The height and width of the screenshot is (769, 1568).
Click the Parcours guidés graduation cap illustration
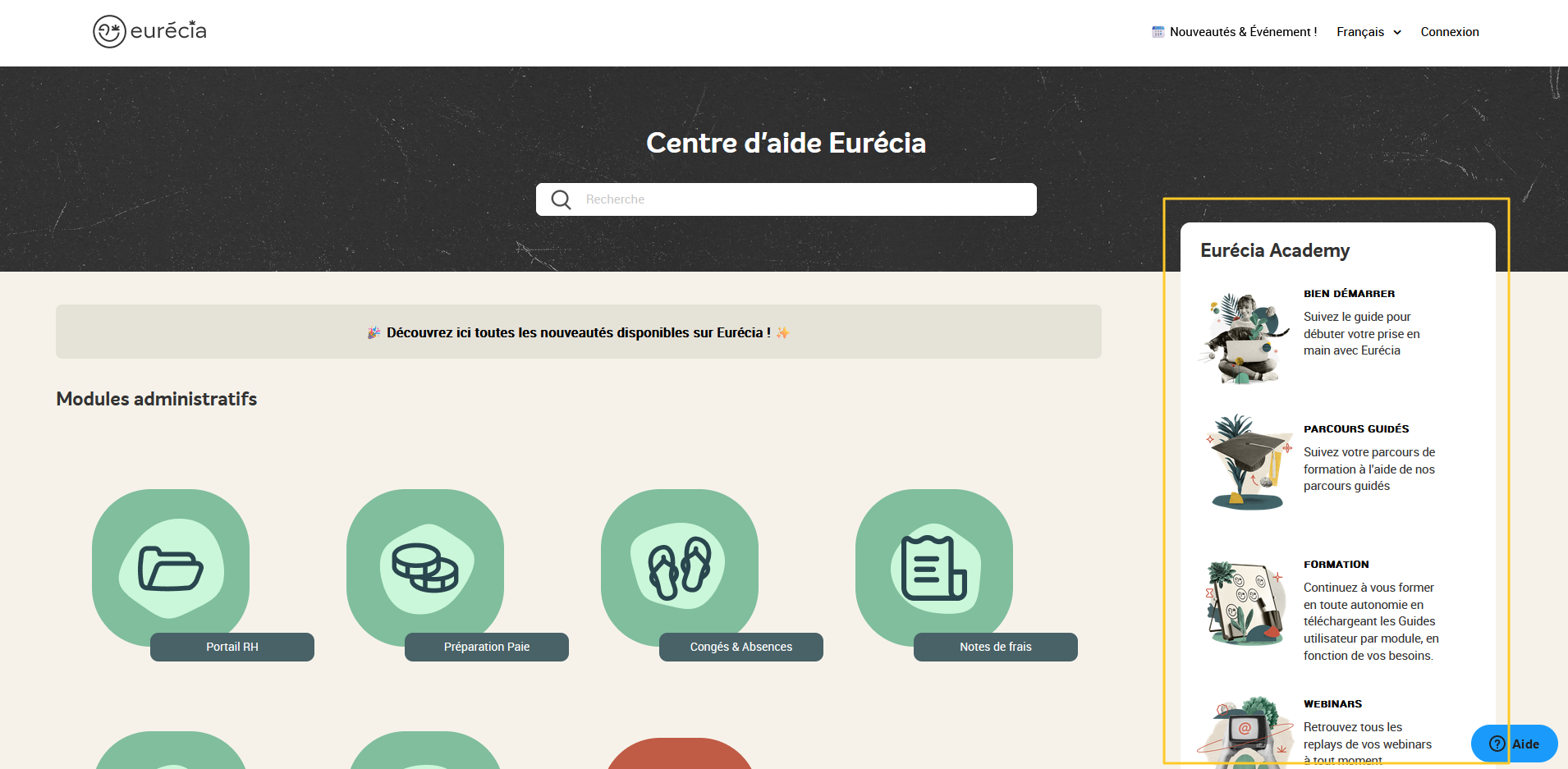click(1248, 462)
